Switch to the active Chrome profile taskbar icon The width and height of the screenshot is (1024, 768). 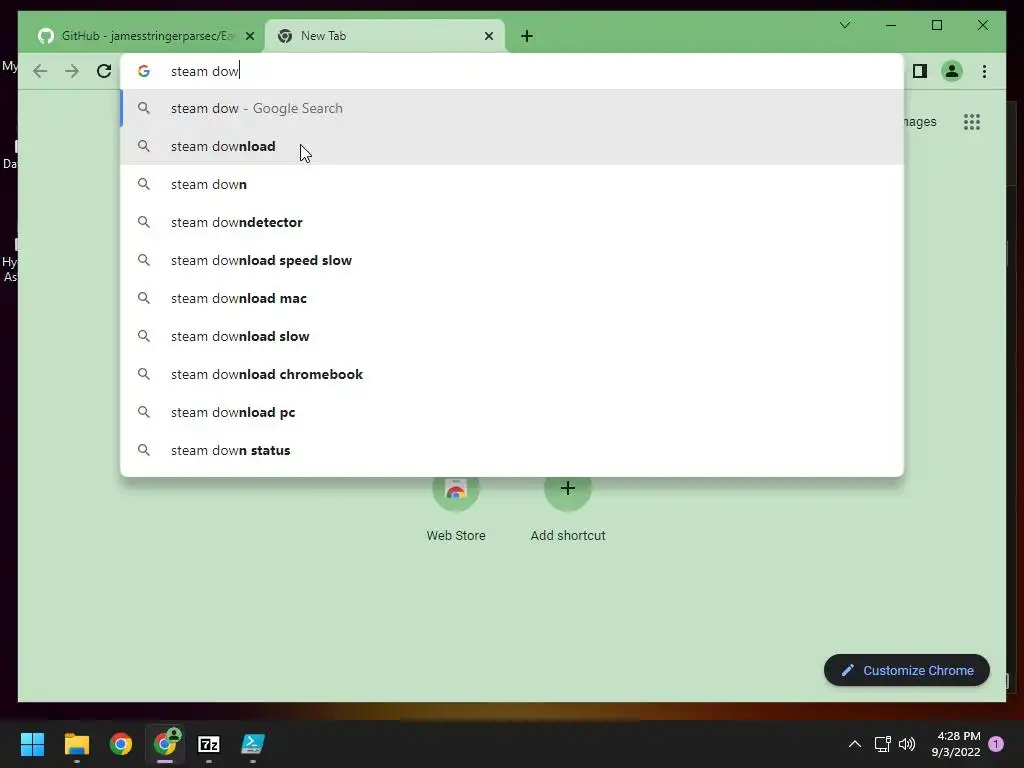[x=165, y=744]
